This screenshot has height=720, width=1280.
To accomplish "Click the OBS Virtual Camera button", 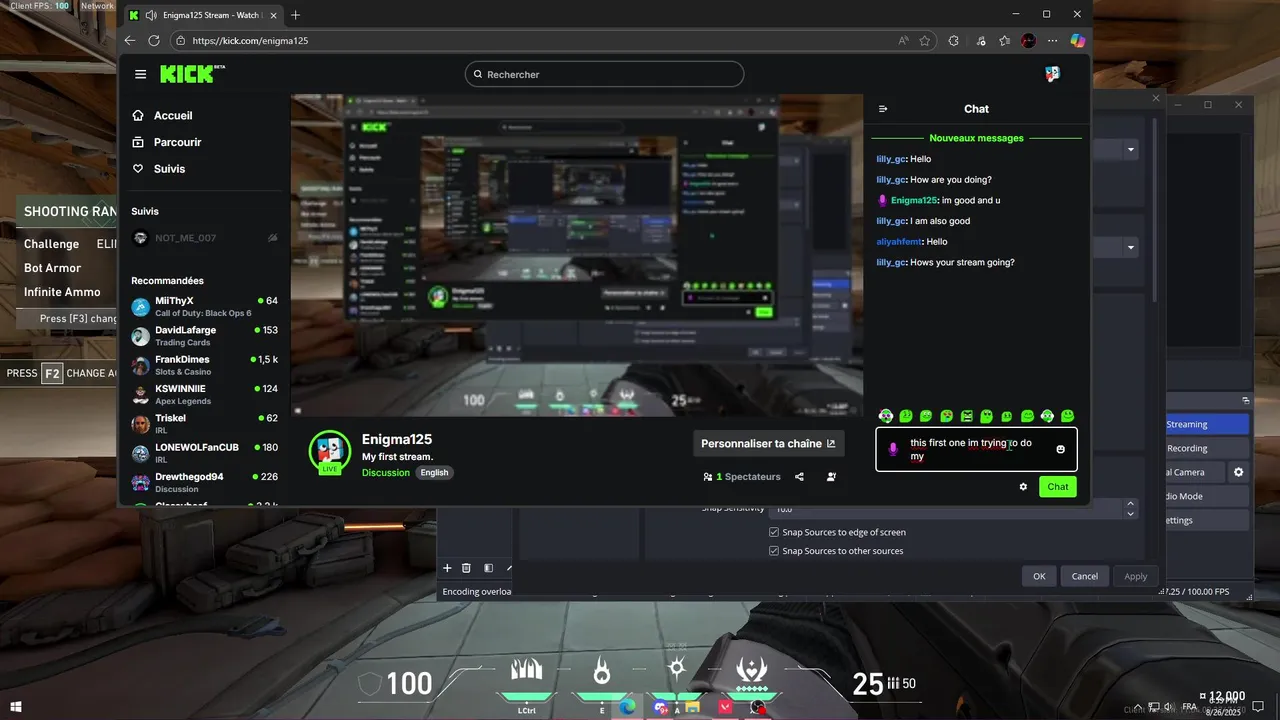I will point(1194,472).
